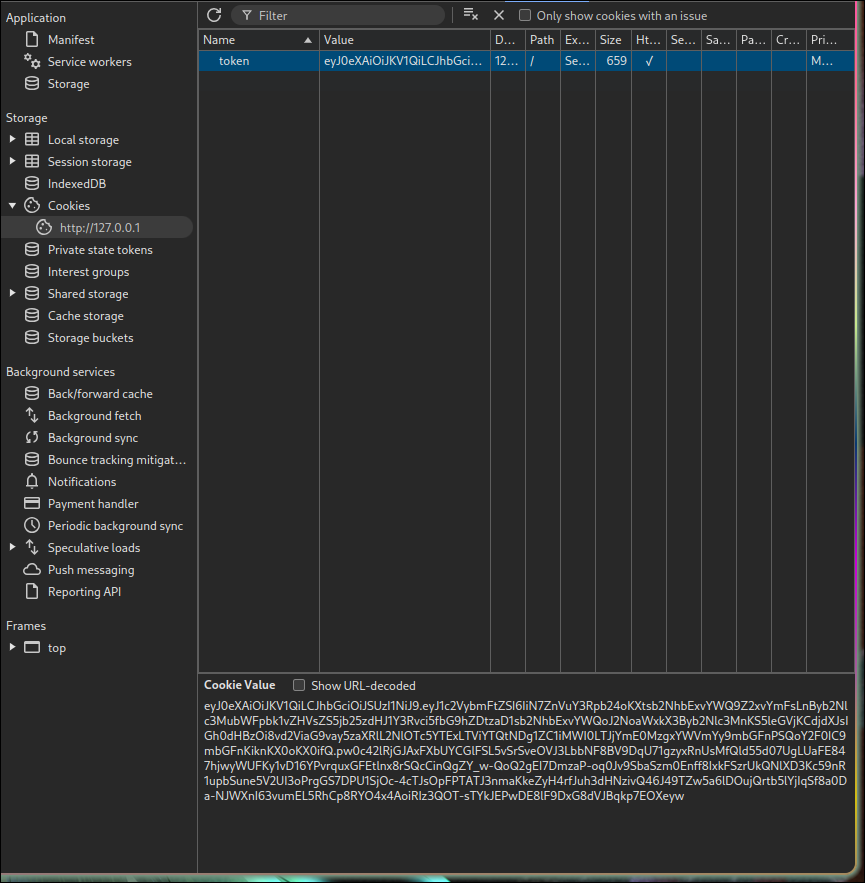Open Push messaging panel
The height and width of the screenshot is (883, 865).
coord(90,570)
